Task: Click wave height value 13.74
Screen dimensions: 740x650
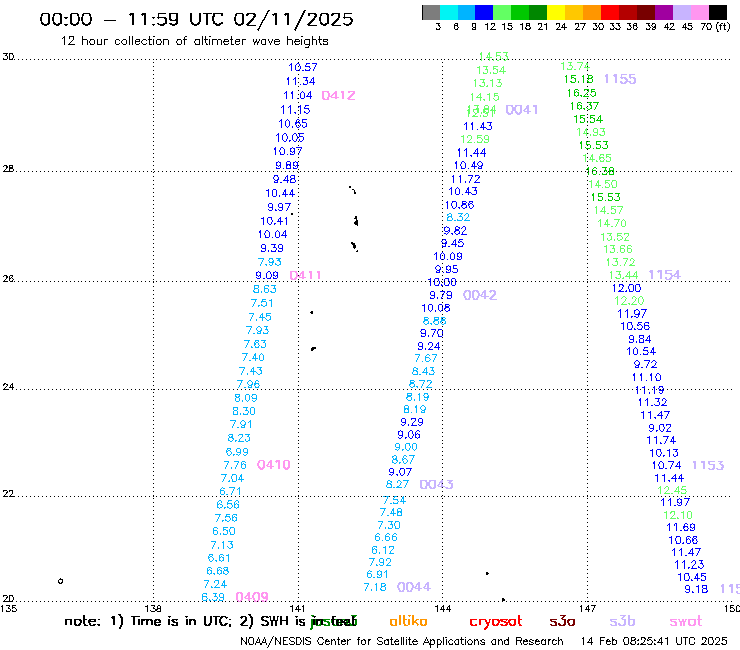Action: [x=575, y=67]
